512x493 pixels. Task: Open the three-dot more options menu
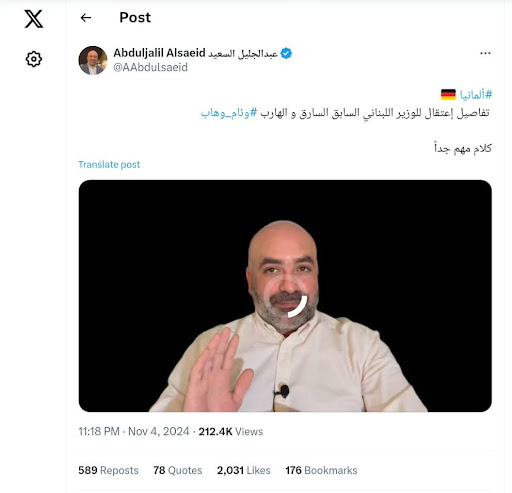485,53
